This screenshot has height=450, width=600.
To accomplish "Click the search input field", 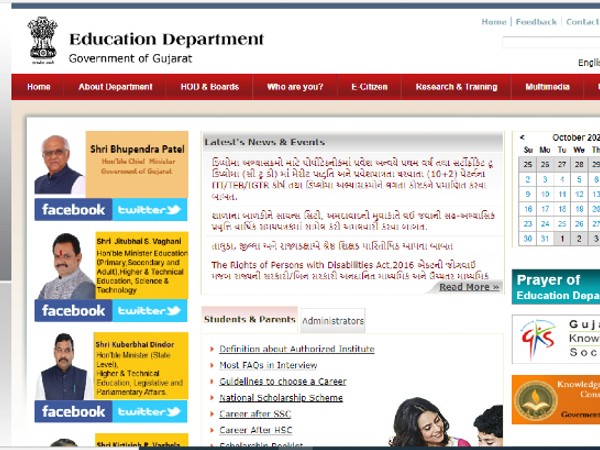I will coord(550,43).
